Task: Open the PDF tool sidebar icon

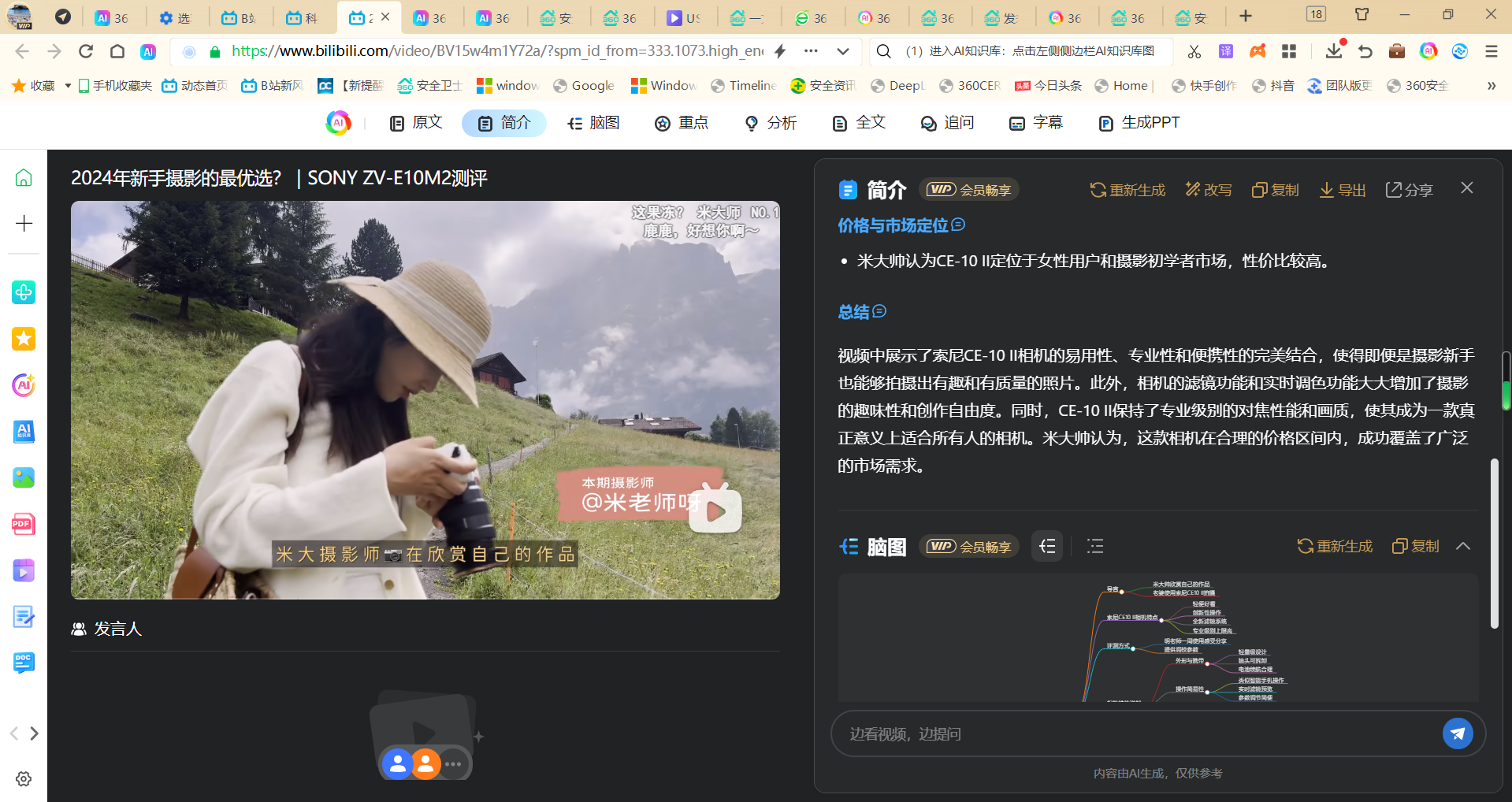Action: [24, 524]
